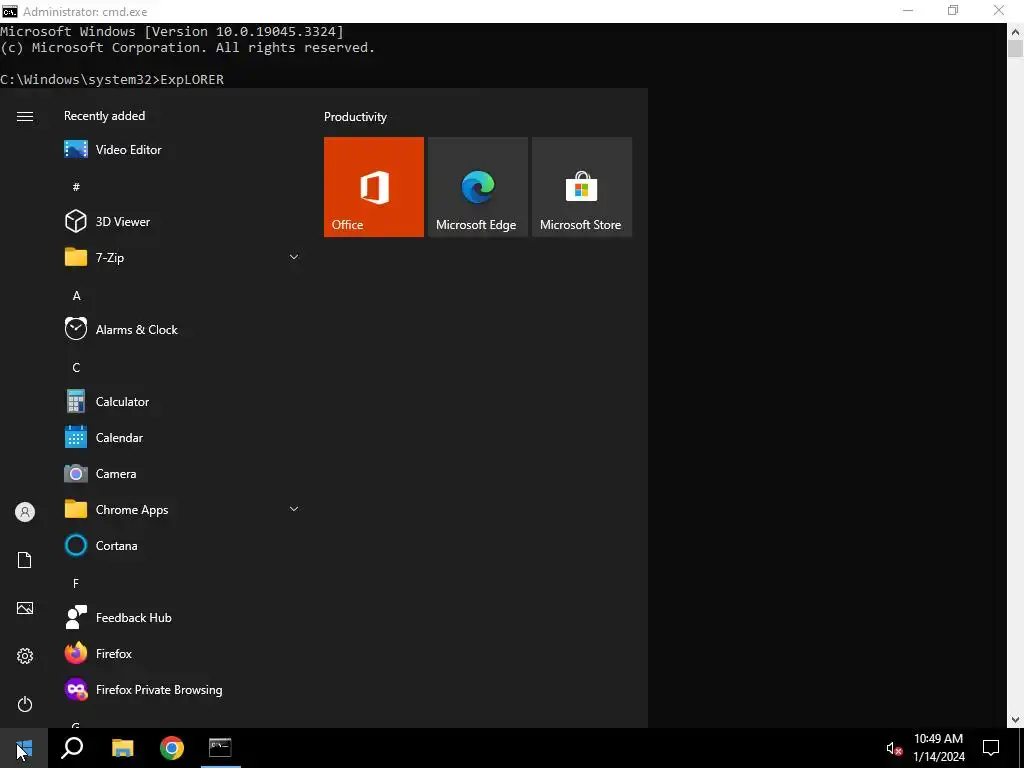Screen dimensions: 1024x768
Task: Open taskbar Search magnifier
Action: pos(72,748)
